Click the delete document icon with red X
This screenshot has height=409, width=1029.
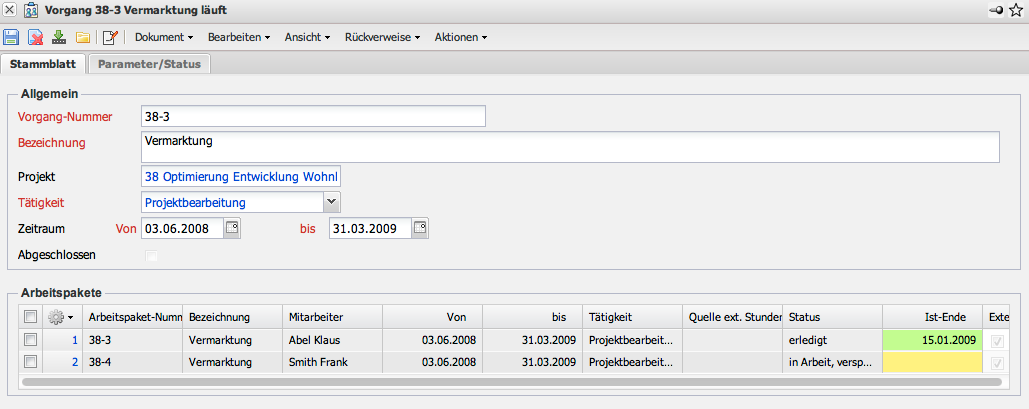[x=35, y=38]
